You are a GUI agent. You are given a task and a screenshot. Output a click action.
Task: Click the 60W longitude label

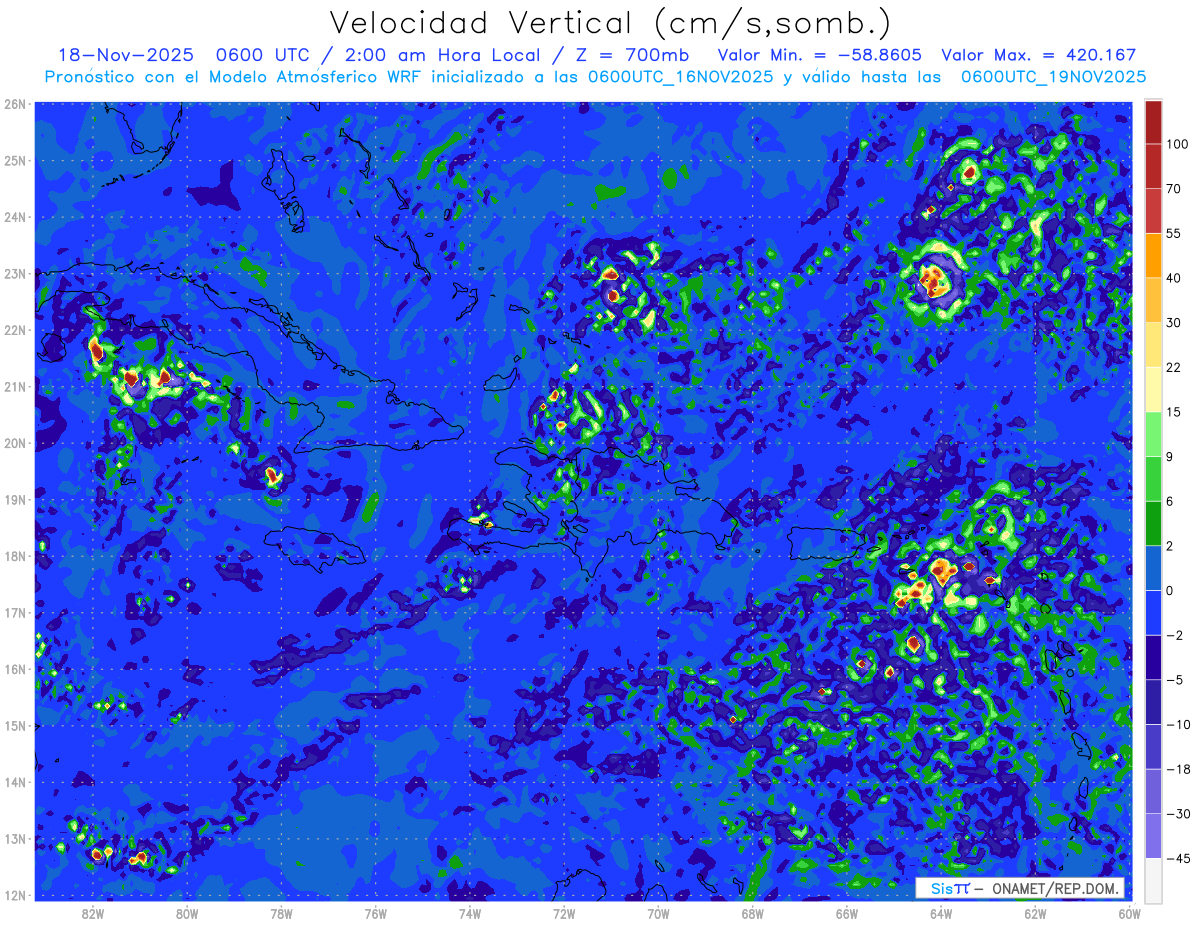(1129, 914)
